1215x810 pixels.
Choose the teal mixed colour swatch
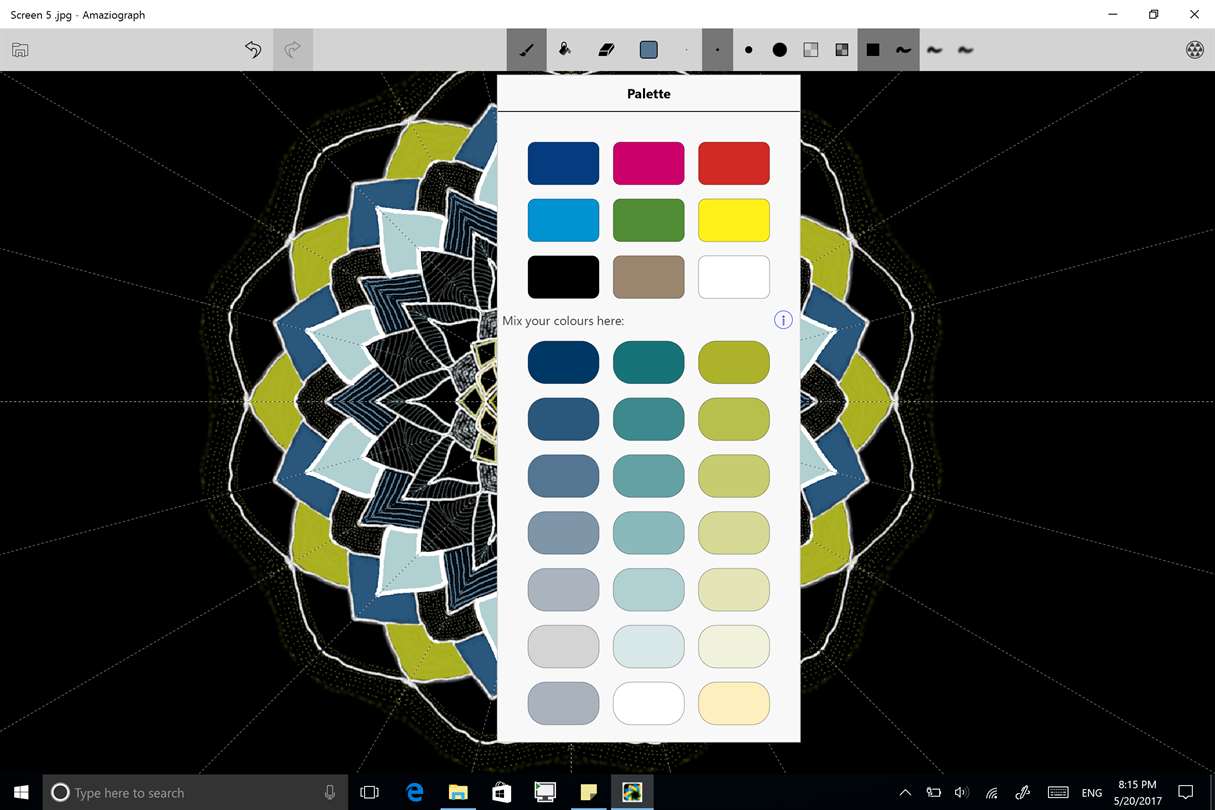pyautogui.click(x=649, y=362)
